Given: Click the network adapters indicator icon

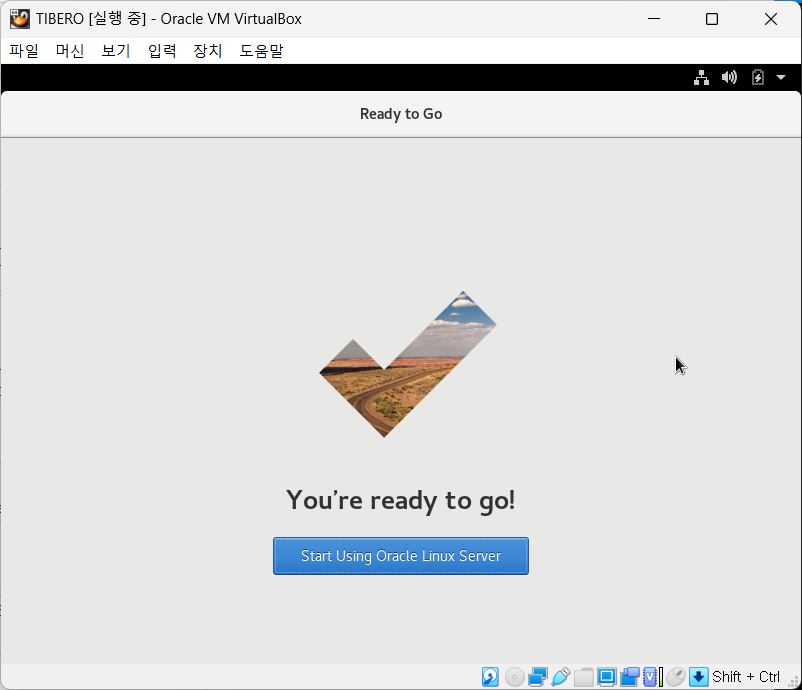Looking at the screenshot, I should [x=538, y=677].
